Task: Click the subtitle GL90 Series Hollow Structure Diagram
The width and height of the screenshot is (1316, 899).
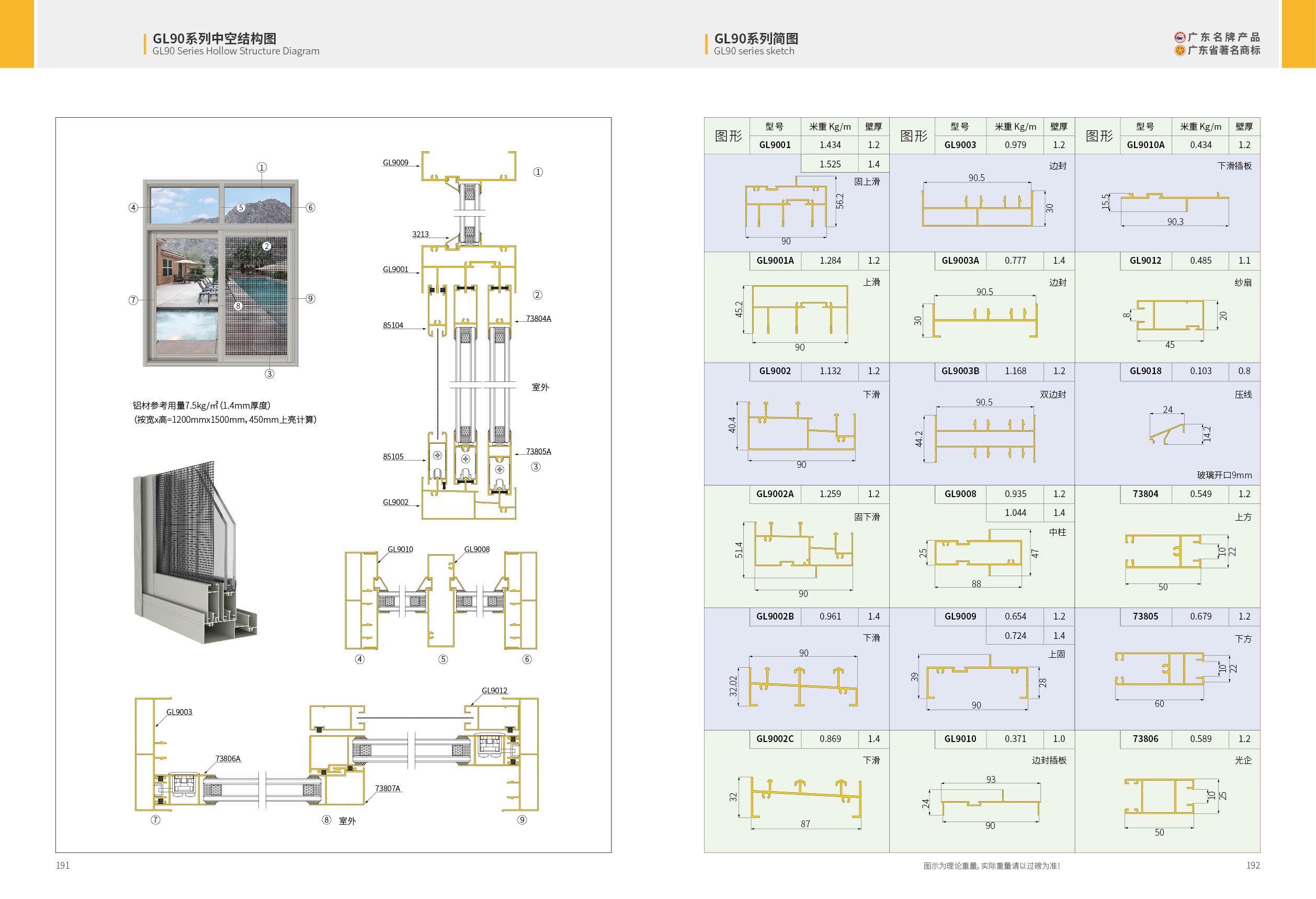Action: click(x=235, y=51)
